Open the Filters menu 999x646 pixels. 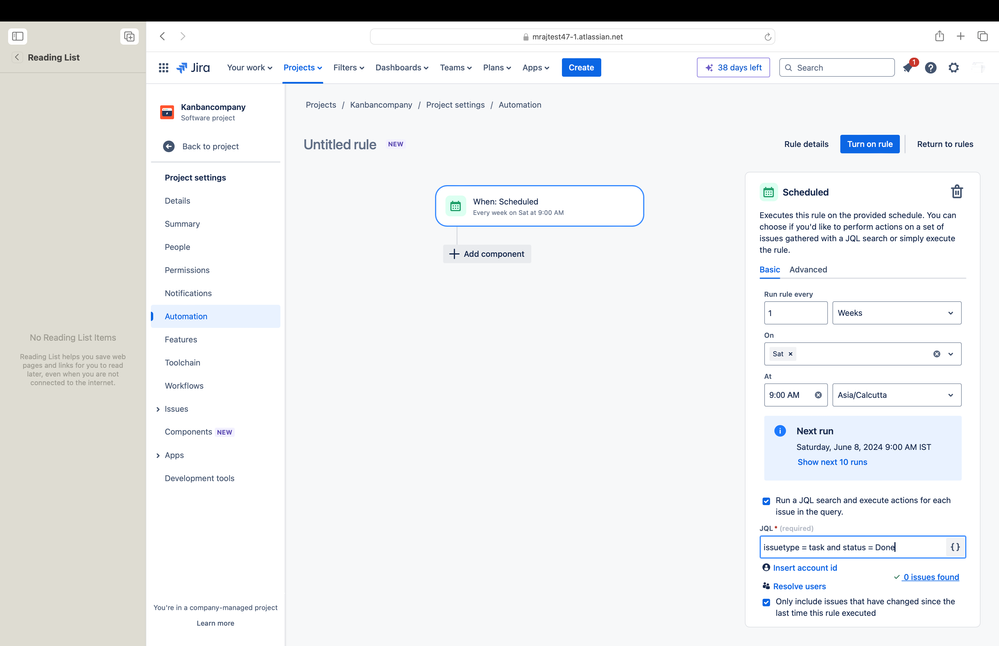[x=349, y=68]
